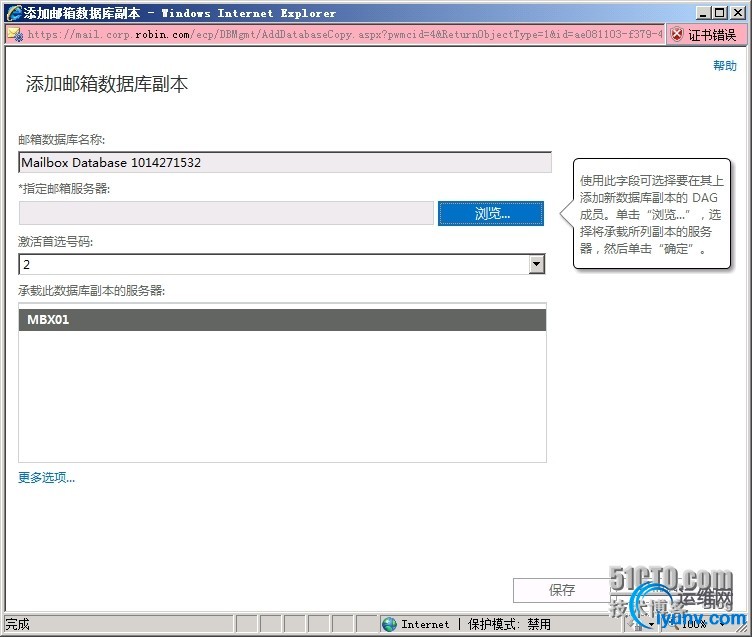
Task: Click the 邮箱数据库名称 label
Action: point(61,140)
